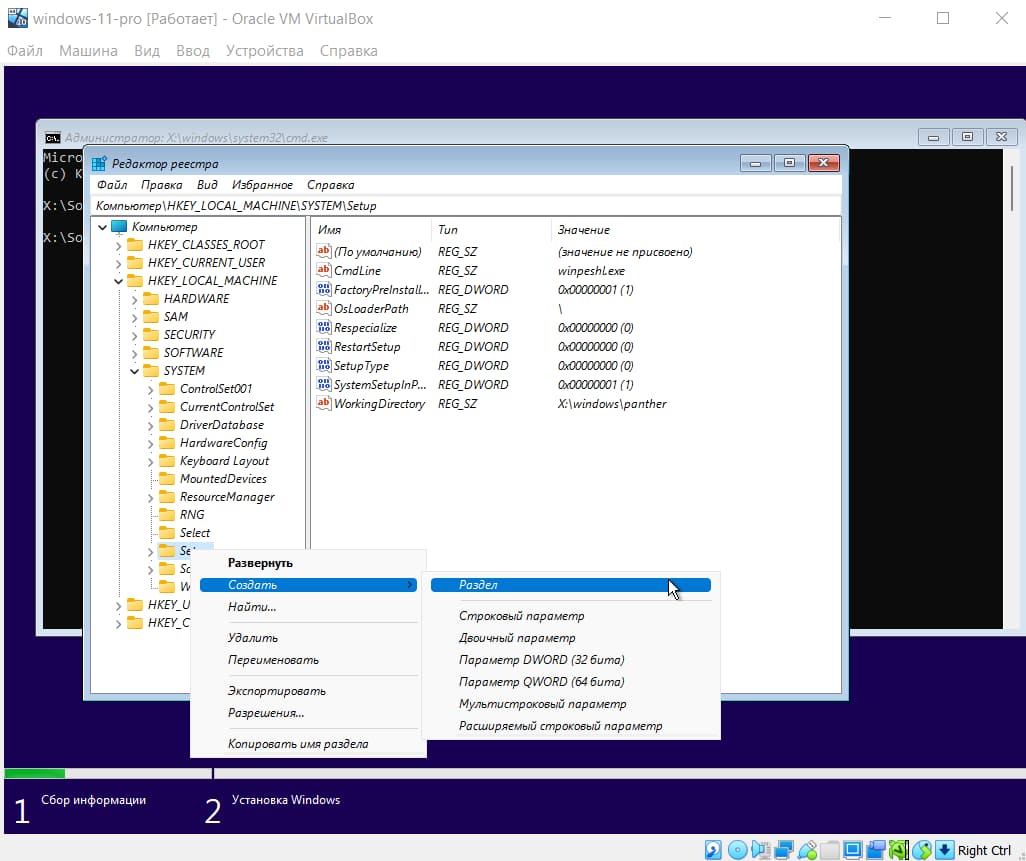Expand the SECURITY key arrow
The image size is (1026, 861).
pyautogui.click(x=134, y=335)
